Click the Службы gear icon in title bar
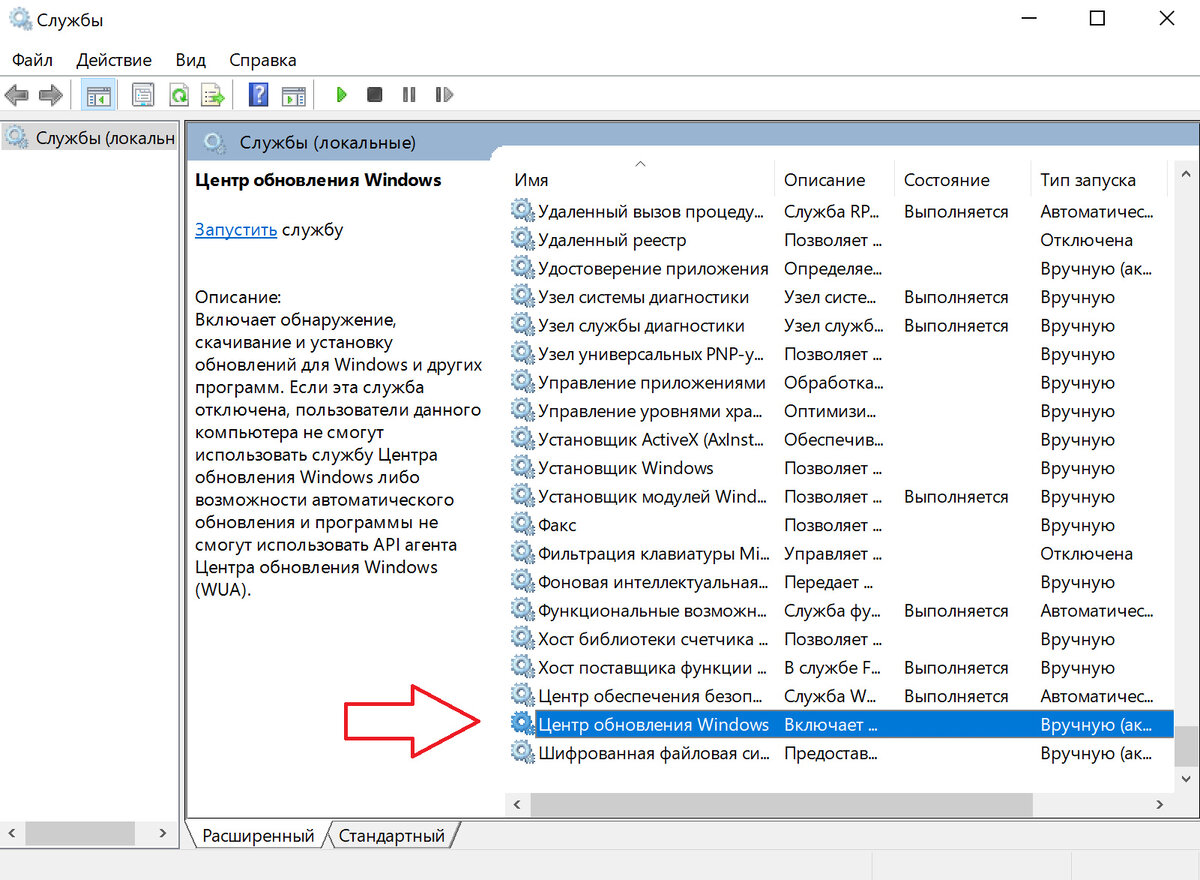 [x=19, y=19]
